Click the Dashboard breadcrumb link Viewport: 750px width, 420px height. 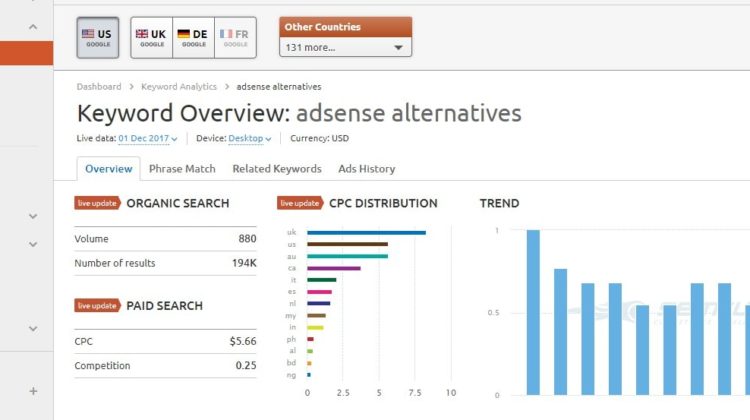click(99, 87)
